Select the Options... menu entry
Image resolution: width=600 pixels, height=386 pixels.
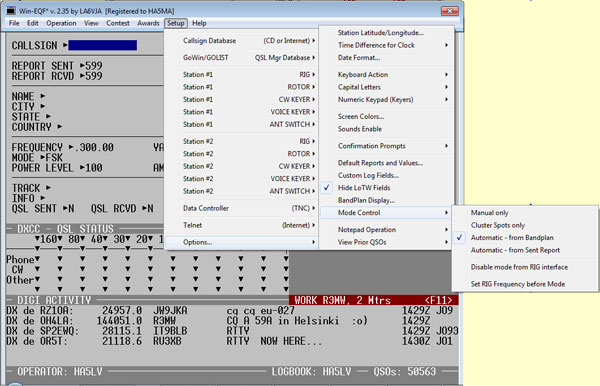point(241,242)
